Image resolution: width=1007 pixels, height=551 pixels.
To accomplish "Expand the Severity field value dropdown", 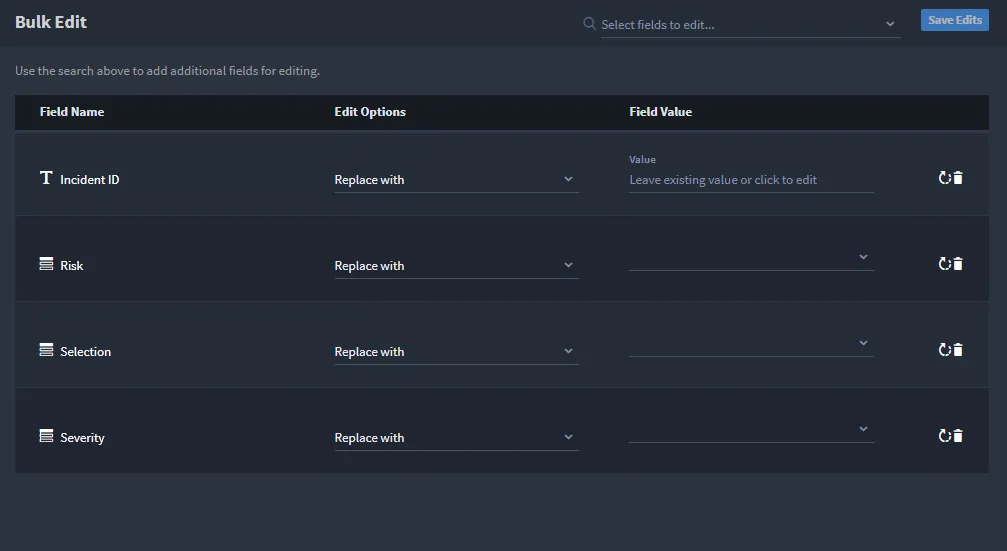I will 751,430.
